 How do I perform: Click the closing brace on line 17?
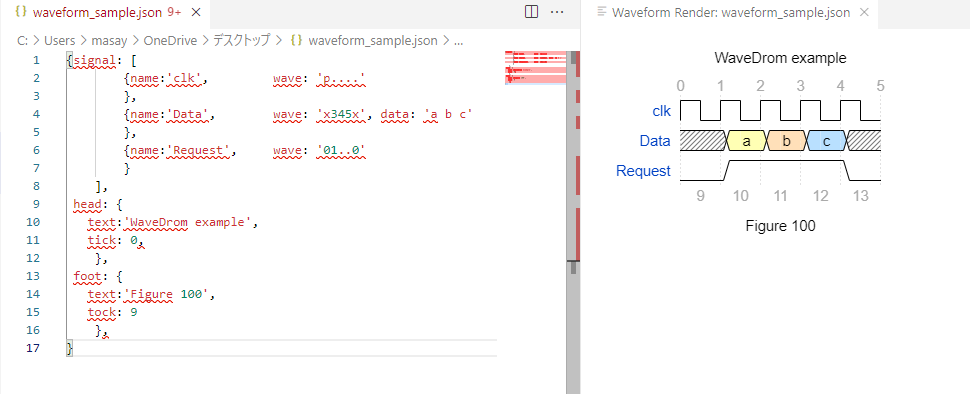(69, 348)
